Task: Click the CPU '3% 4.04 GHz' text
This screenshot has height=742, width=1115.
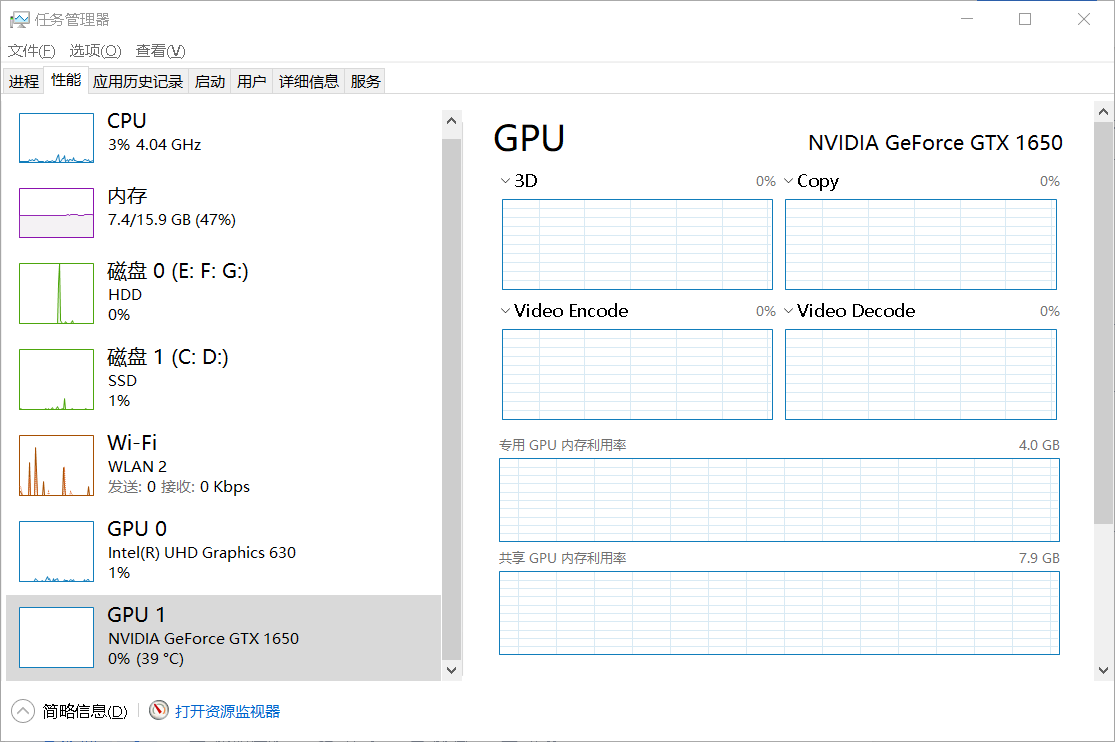Action: (154, 144)
